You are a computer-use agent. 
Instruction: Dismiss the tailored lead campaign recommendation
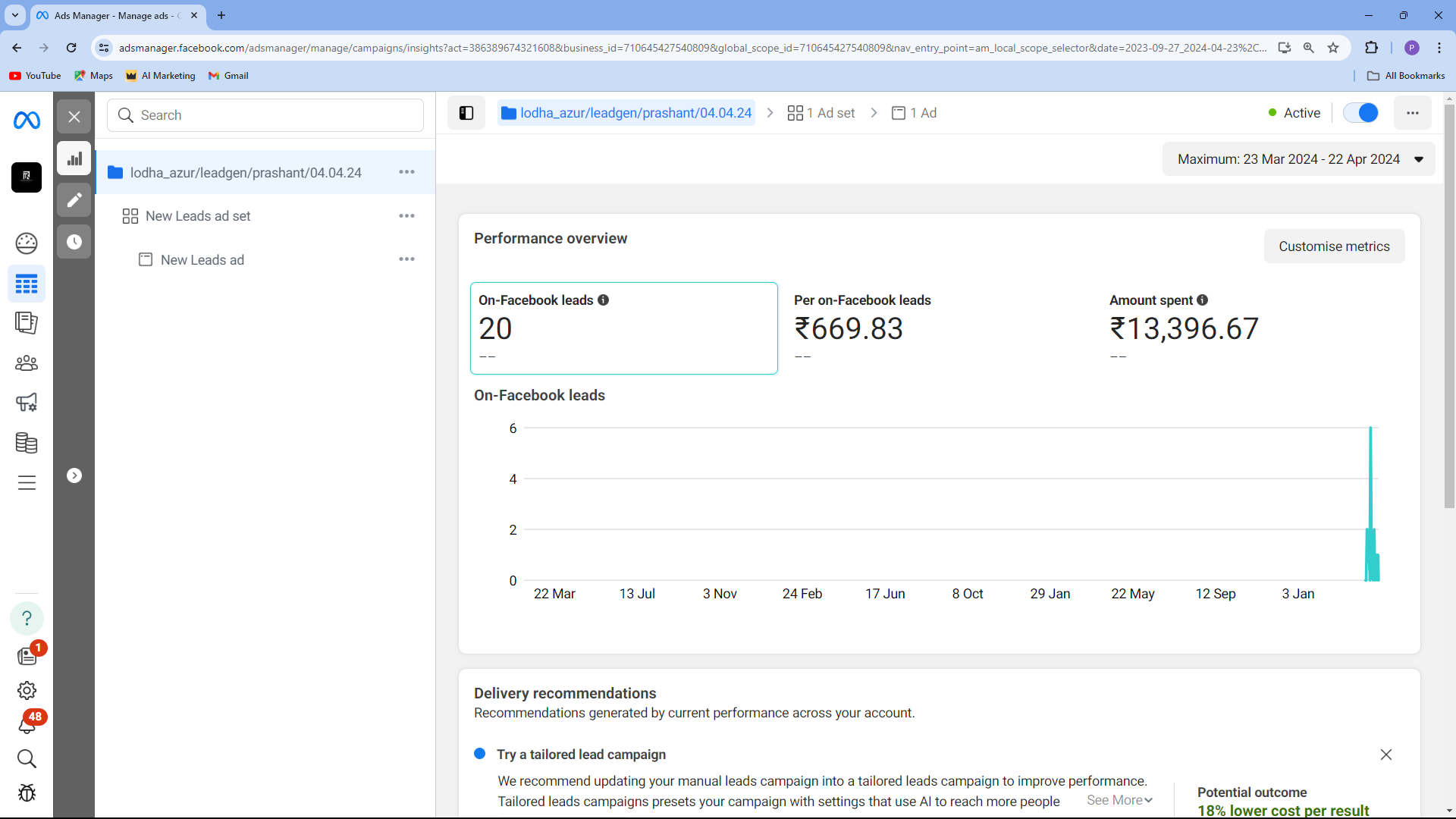pos(1386,755)
